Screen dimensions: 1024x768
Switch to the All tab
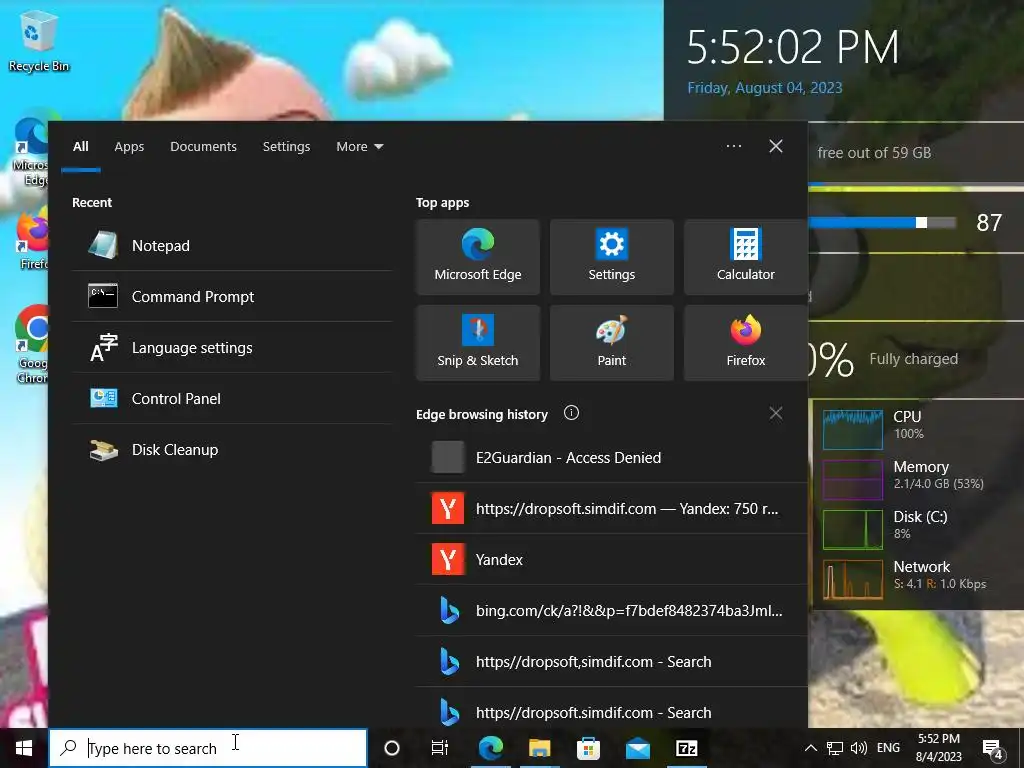click(x=80, y=147)
